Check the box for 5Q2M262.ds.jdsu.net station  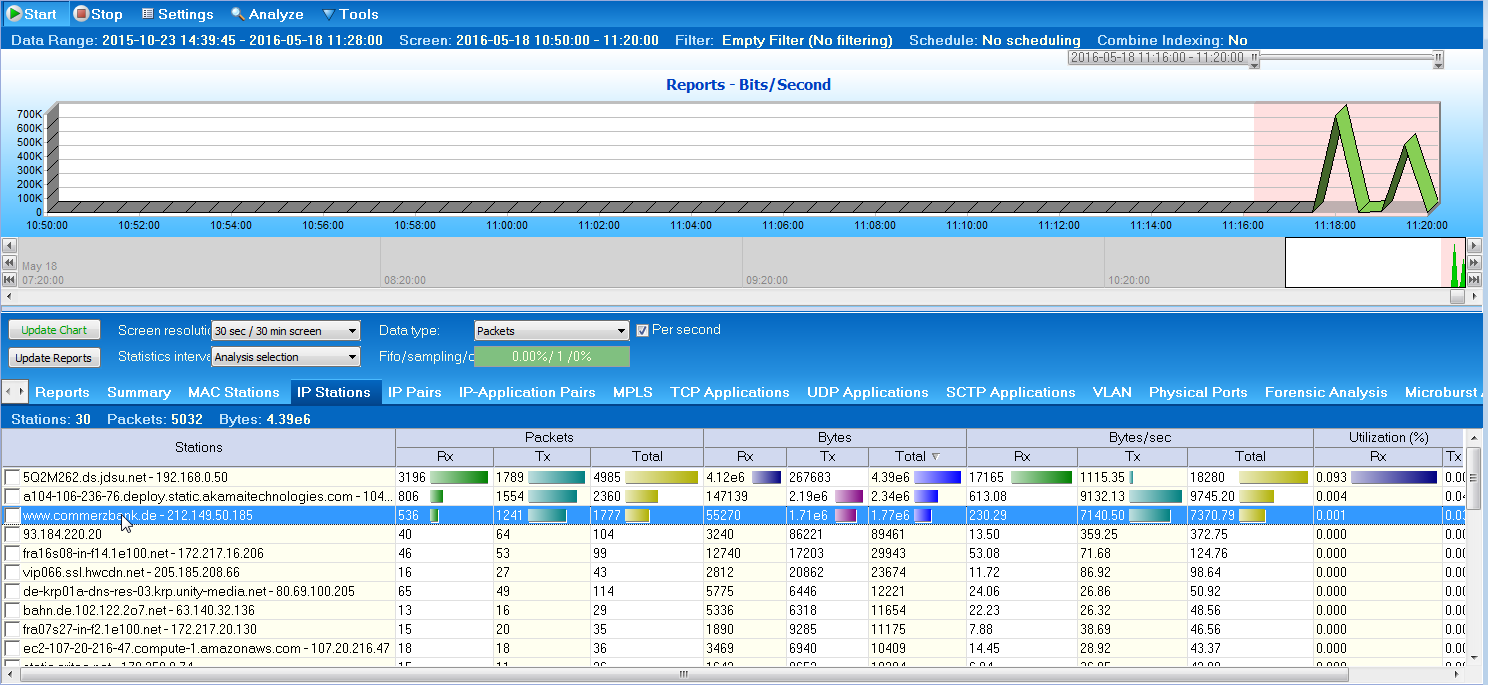click(12, 477)
